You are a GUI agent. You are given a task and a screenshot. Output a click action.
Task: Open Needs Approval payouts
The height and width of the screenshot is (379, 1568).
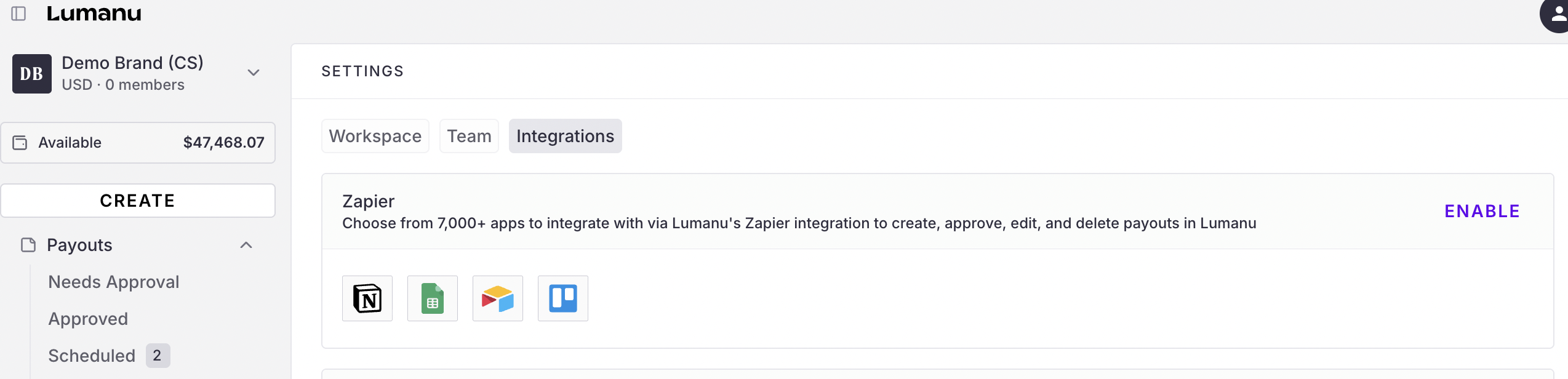pyautogui.click(x=114, y=282)
